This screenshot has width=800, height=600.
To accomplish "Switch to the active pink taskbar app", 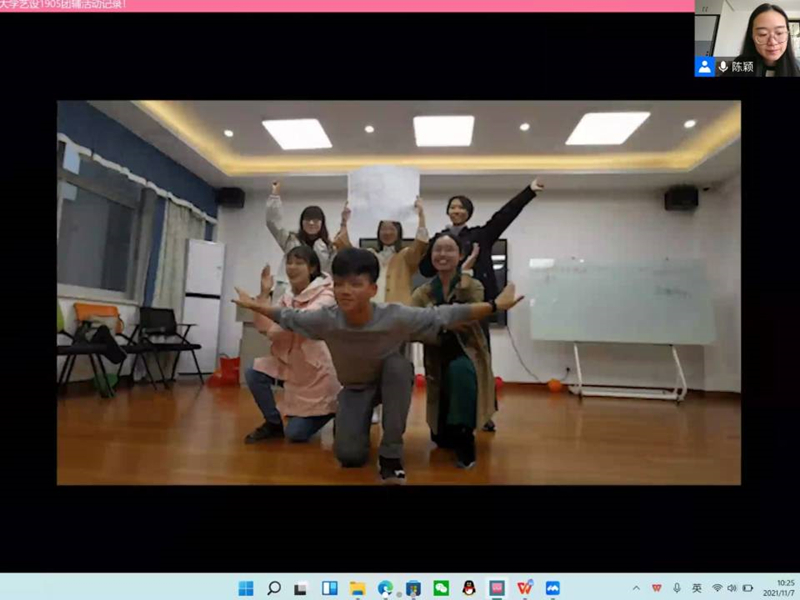I will point(497,588).
